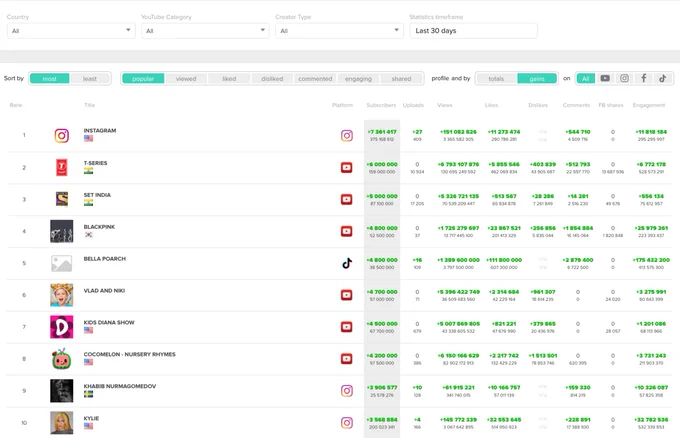Open the SET INDIA profile title
Viewport: 680px width, 438px height.
[97, 195]
